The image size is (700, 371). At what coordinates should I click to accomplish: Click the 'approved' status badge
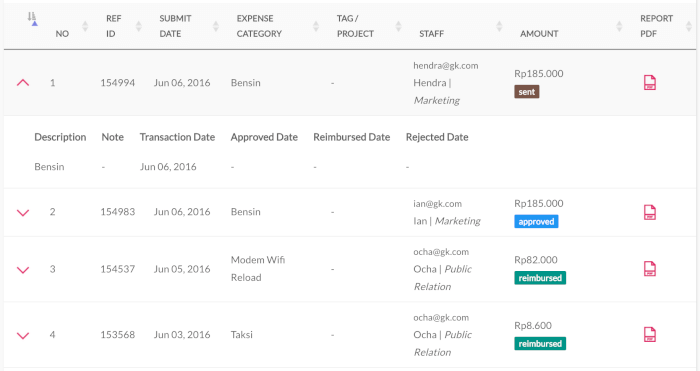click(x=536, y=221)
